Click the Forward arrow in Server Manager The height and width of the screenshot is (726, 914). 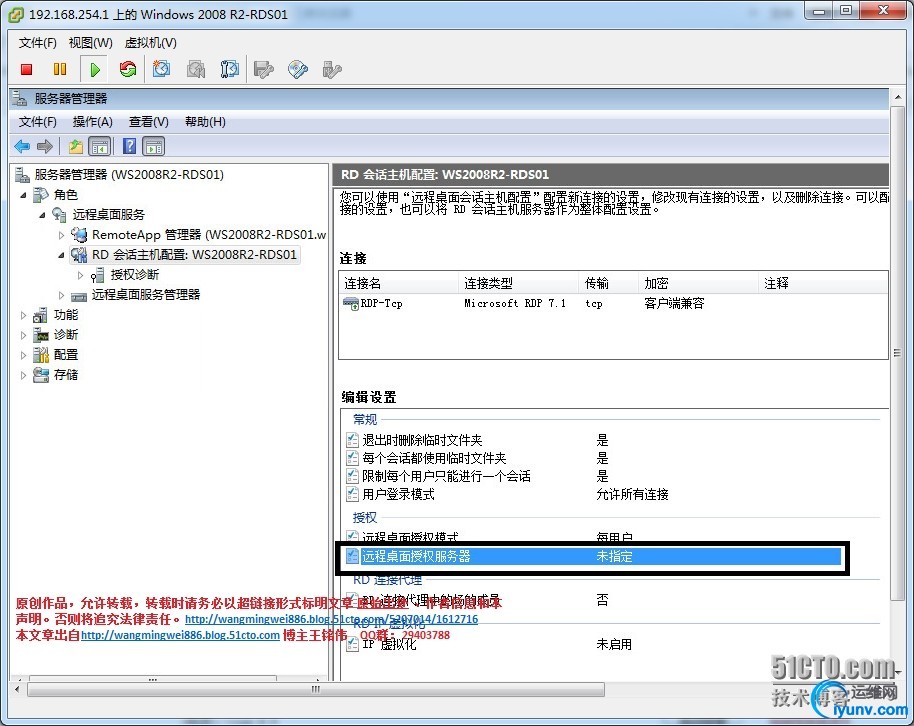pos(45,146)
